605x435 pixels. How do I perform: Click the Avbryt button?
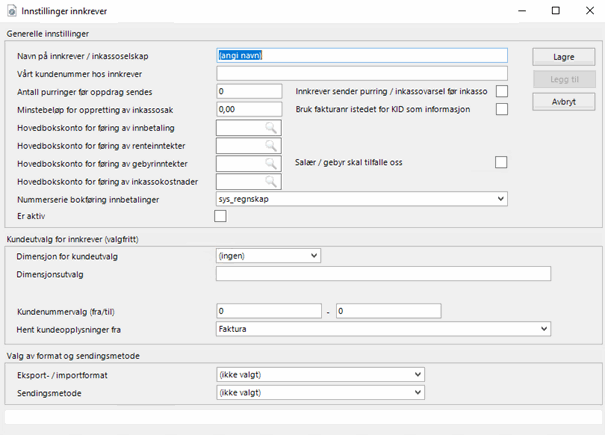pos(563,102)
